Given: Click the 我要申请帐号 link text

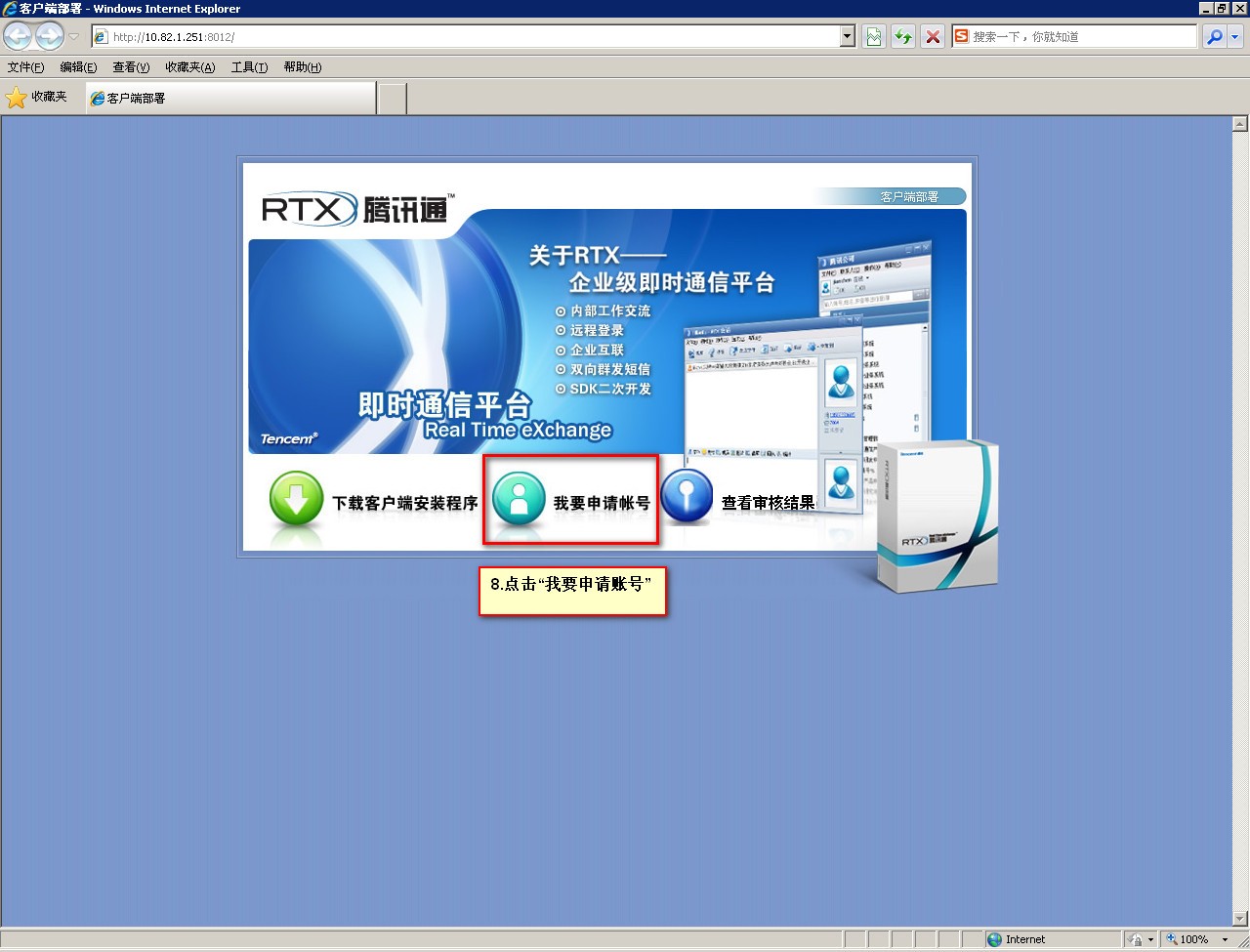Looking at the screenshot, I should [602, 503].
